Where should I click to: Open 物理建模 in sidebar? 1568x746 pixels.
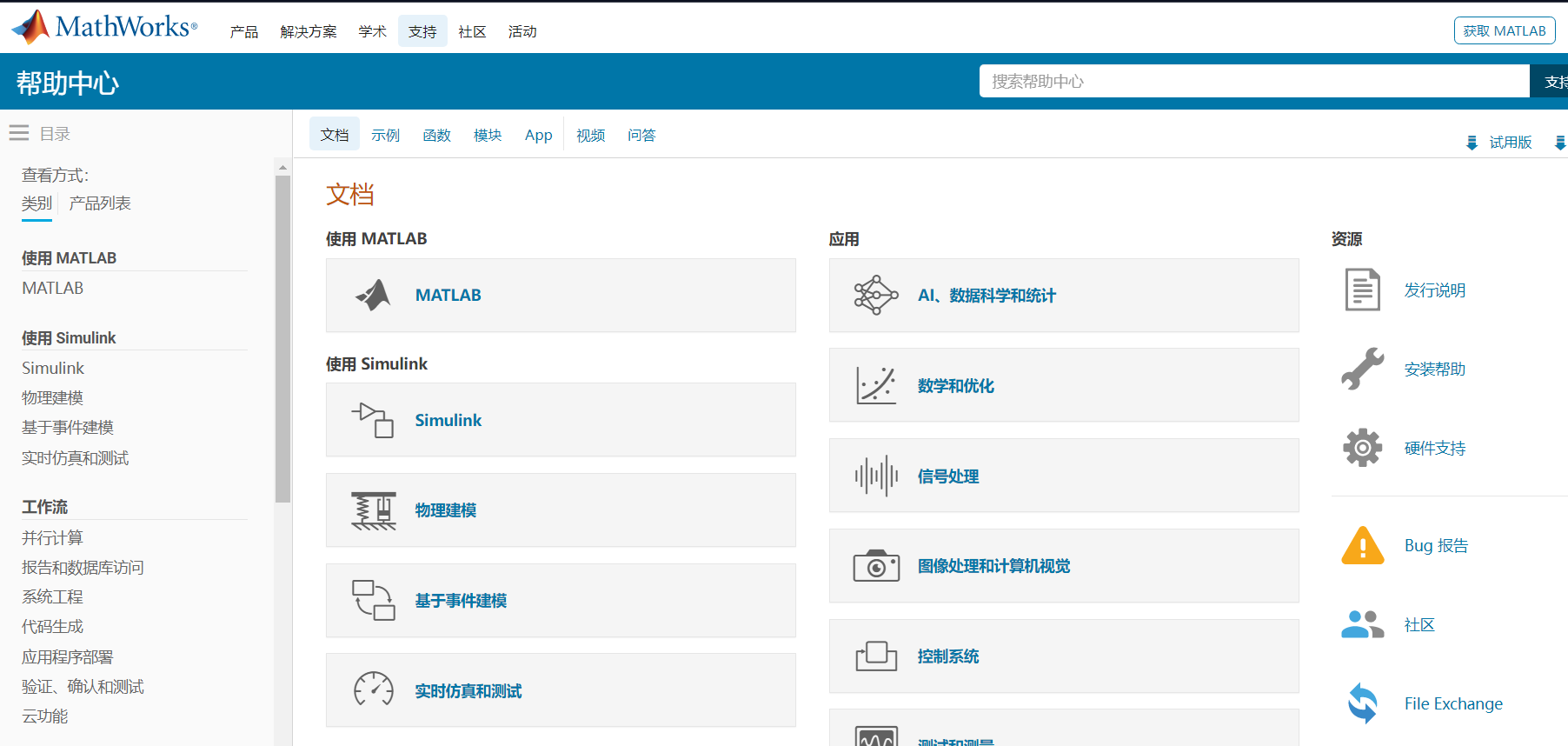(x=52, y=397)
